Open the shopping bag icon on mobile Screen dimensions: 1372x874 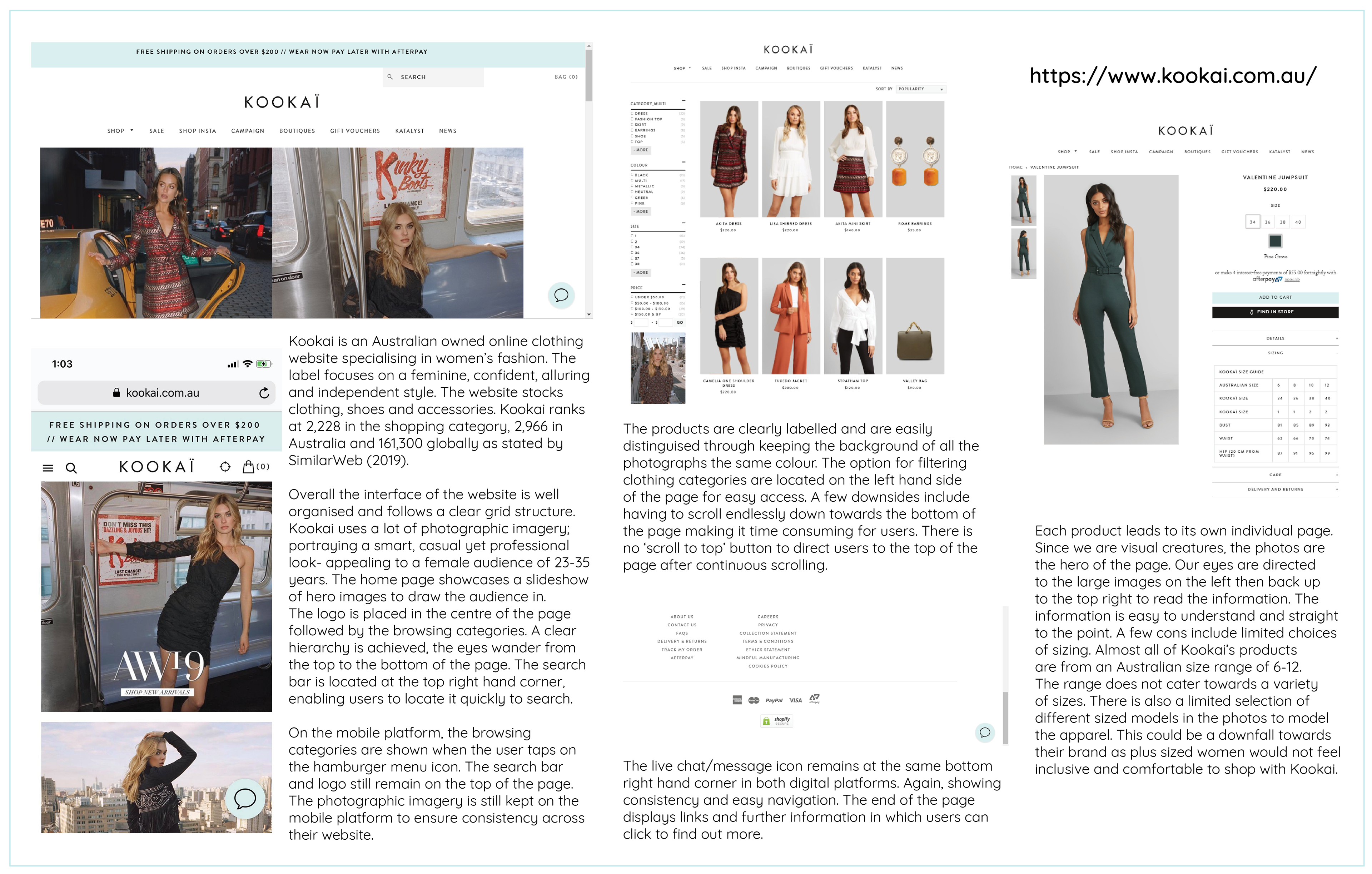[248, 467]
